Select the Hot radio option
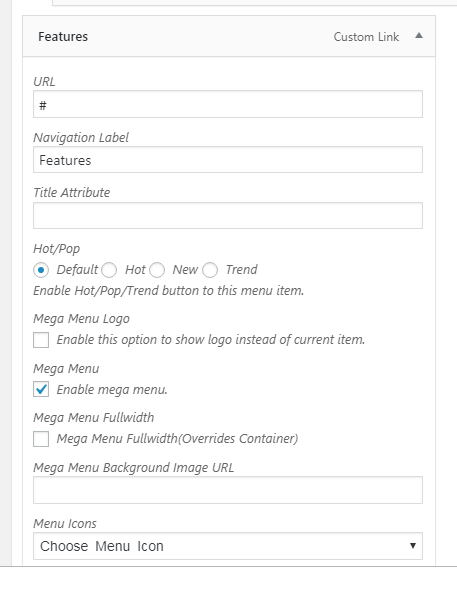 (109, 270)
